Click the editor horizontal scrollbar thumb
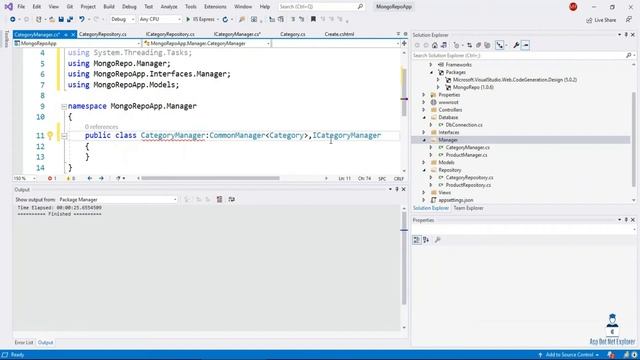 coord(210,178)
